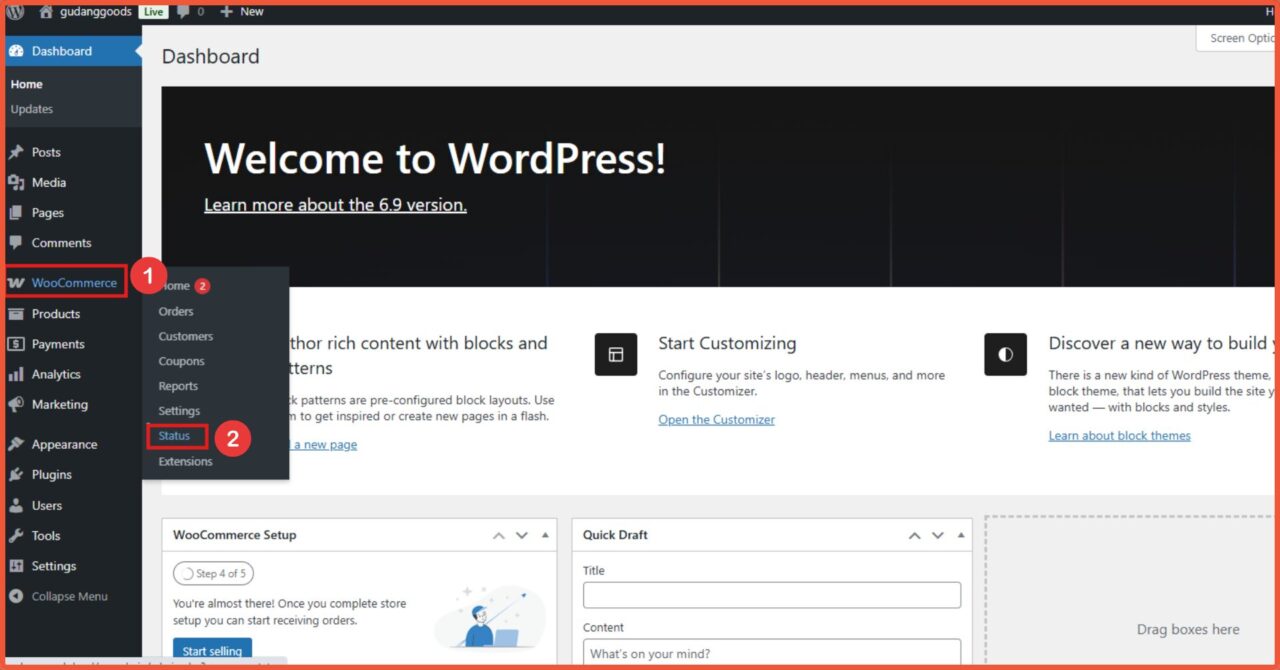Click the Start selling button
Image resolution: width=1280 pixels, height=670 pixels.
point(212,650)
